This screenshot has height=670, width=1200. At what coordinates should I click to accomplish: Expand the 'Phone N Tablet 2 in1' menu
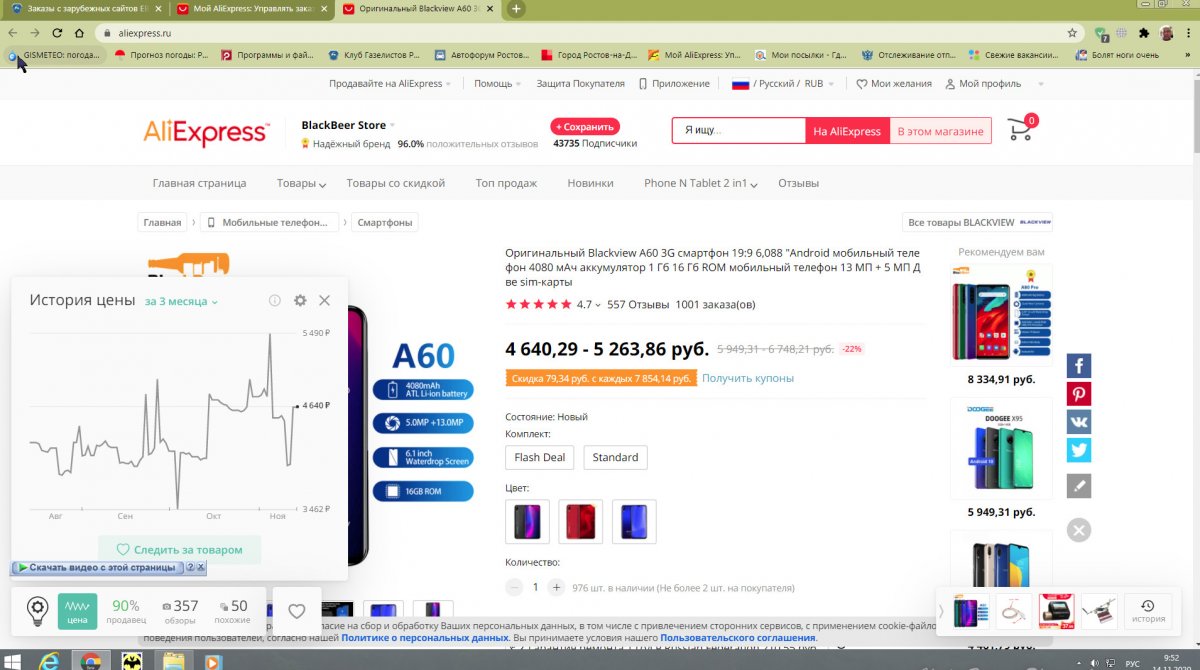click(701, 183)
